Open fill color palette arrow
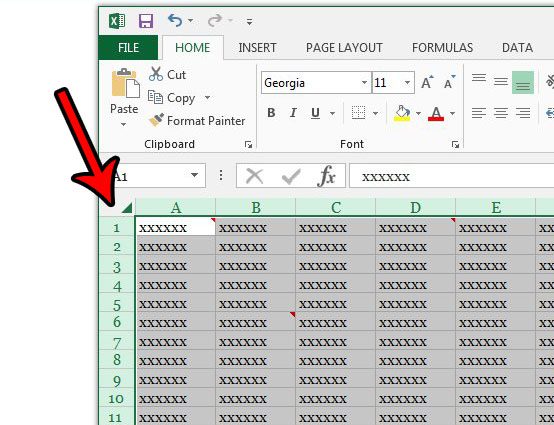This screenshot has width=554, height=425. click(x=418, y=113)
